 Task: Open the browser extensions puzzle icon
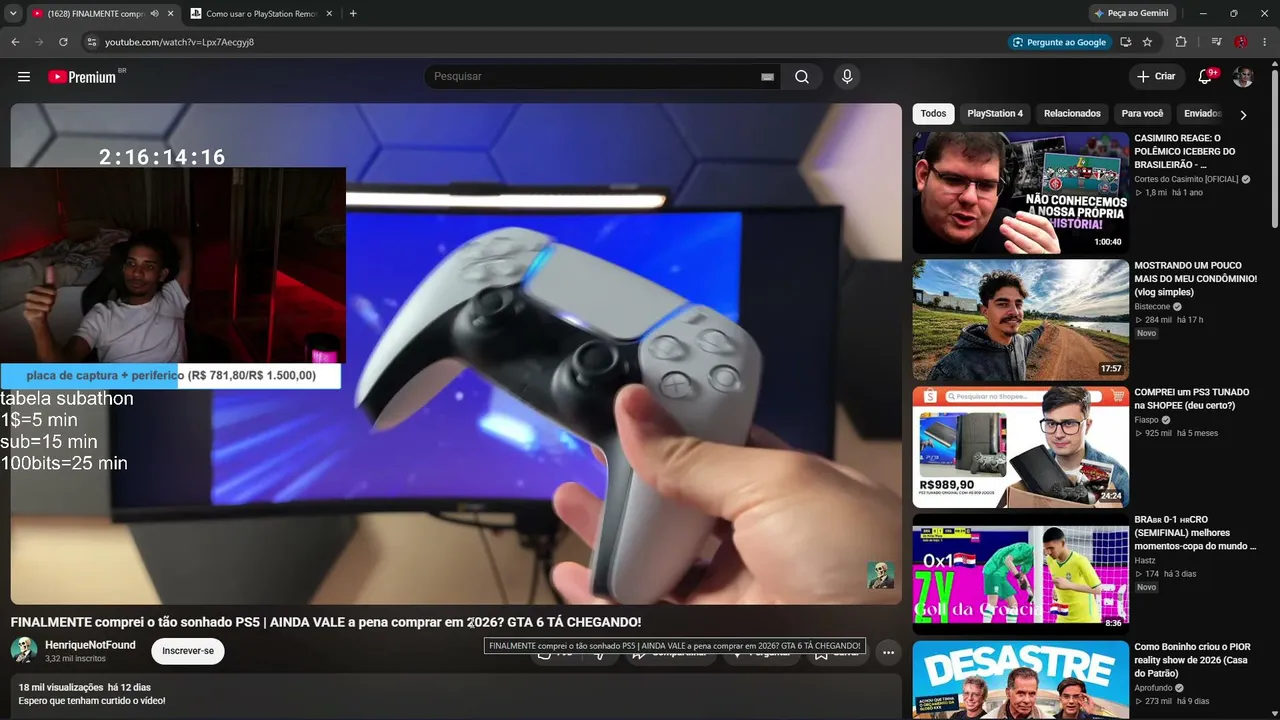coord(1181,42)
